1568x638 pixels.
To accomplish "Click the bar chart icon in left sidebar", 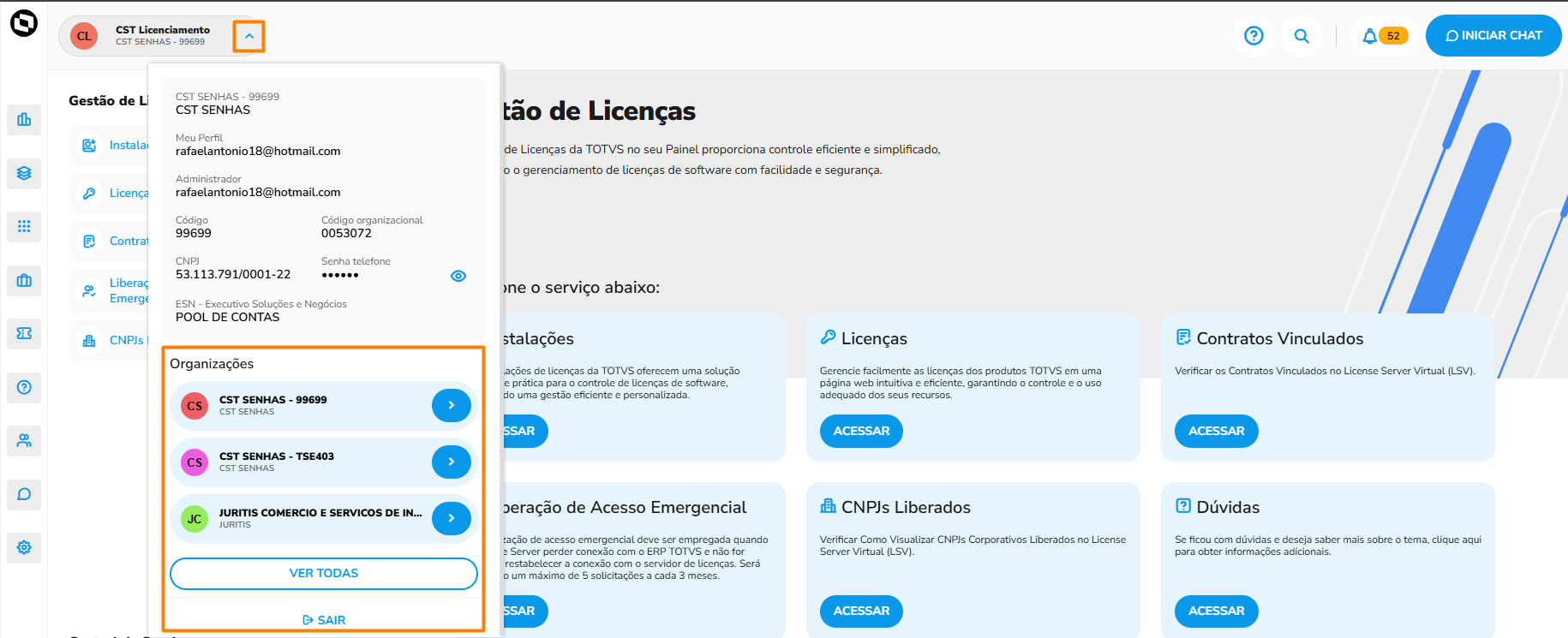I will 24,120.
